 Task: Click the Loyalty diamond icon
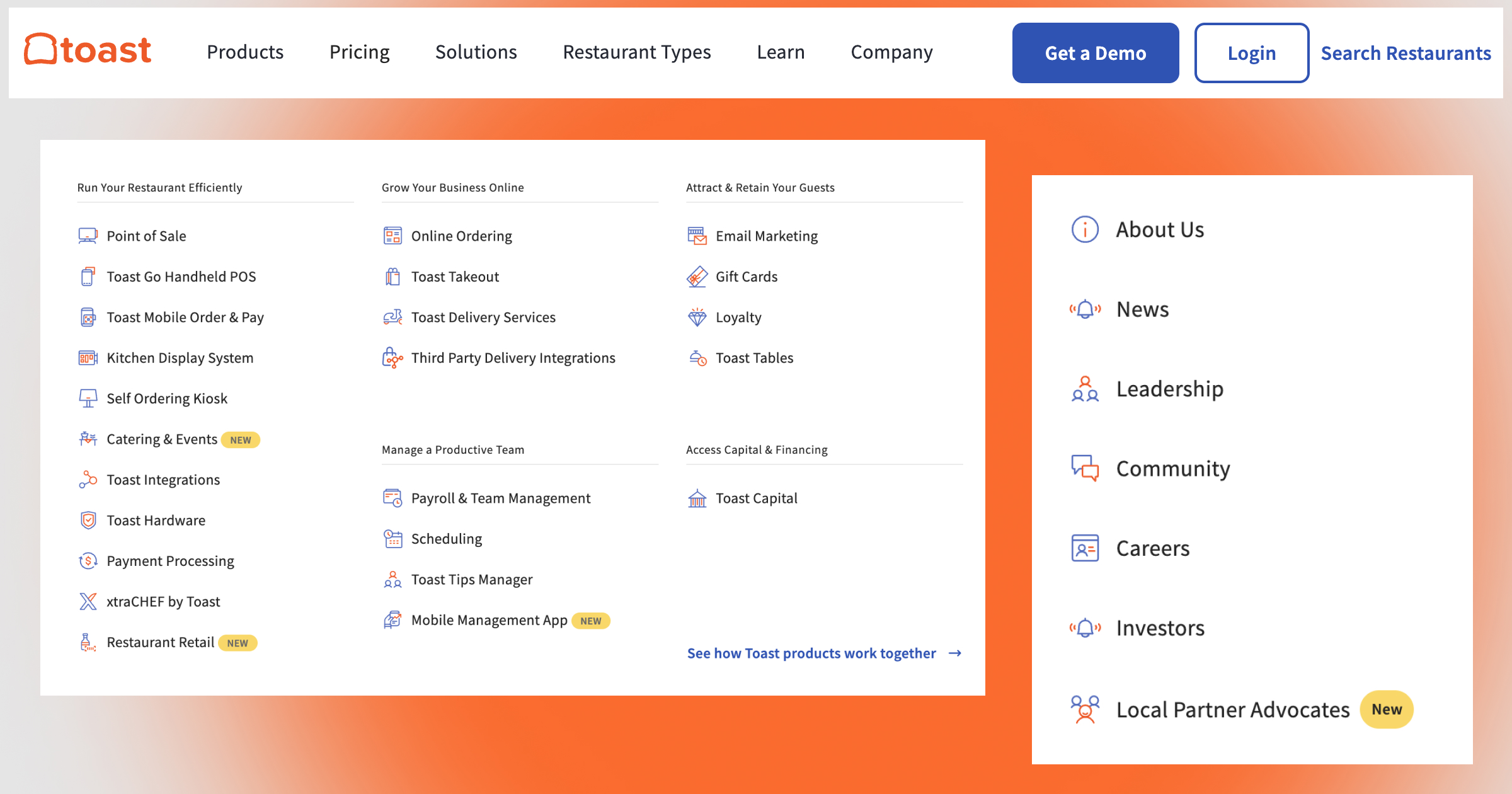coord(697,318)
